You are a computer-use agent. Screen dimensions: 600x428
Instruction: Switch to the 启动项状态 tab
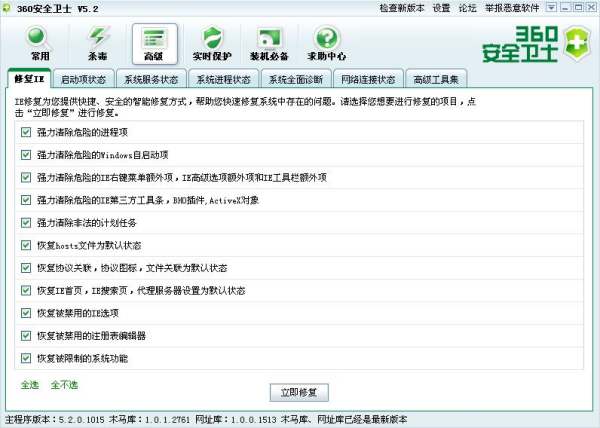[83, 79]
